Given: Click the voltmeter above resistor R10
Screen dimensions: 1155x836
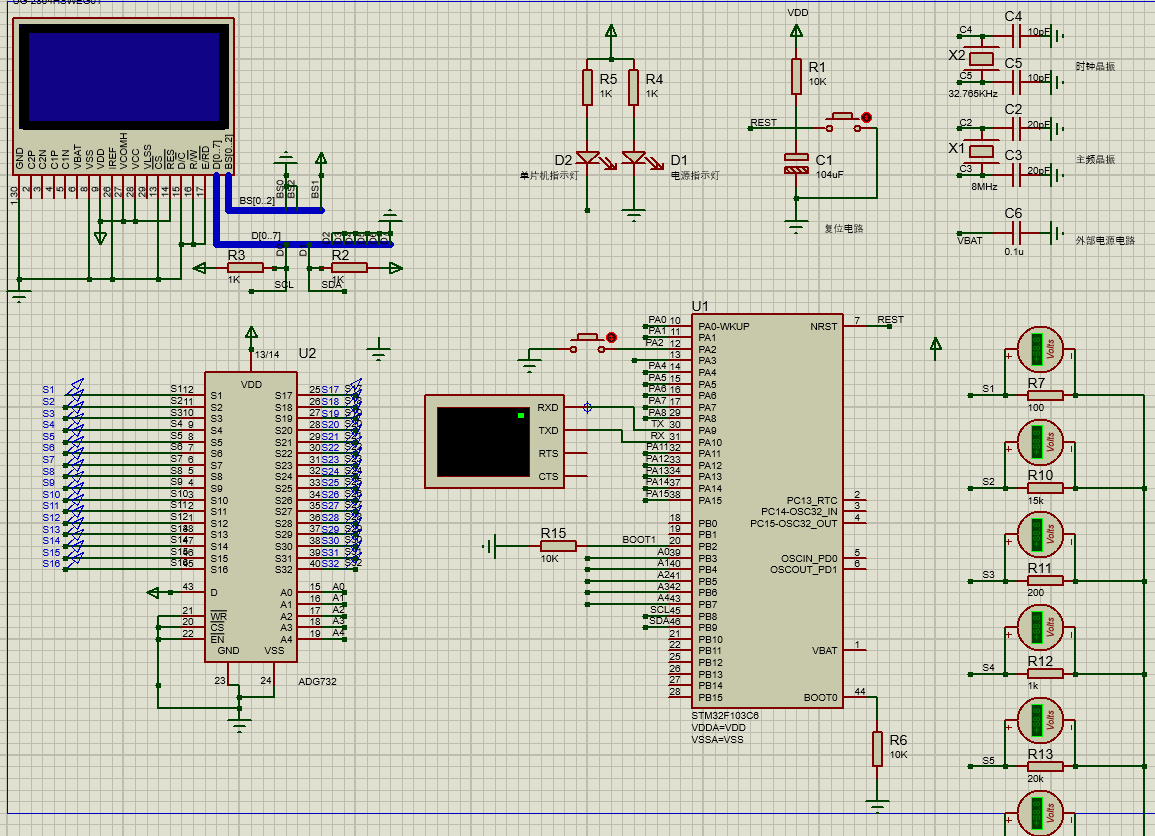Looking at the screenshot, I should 1040,442.
